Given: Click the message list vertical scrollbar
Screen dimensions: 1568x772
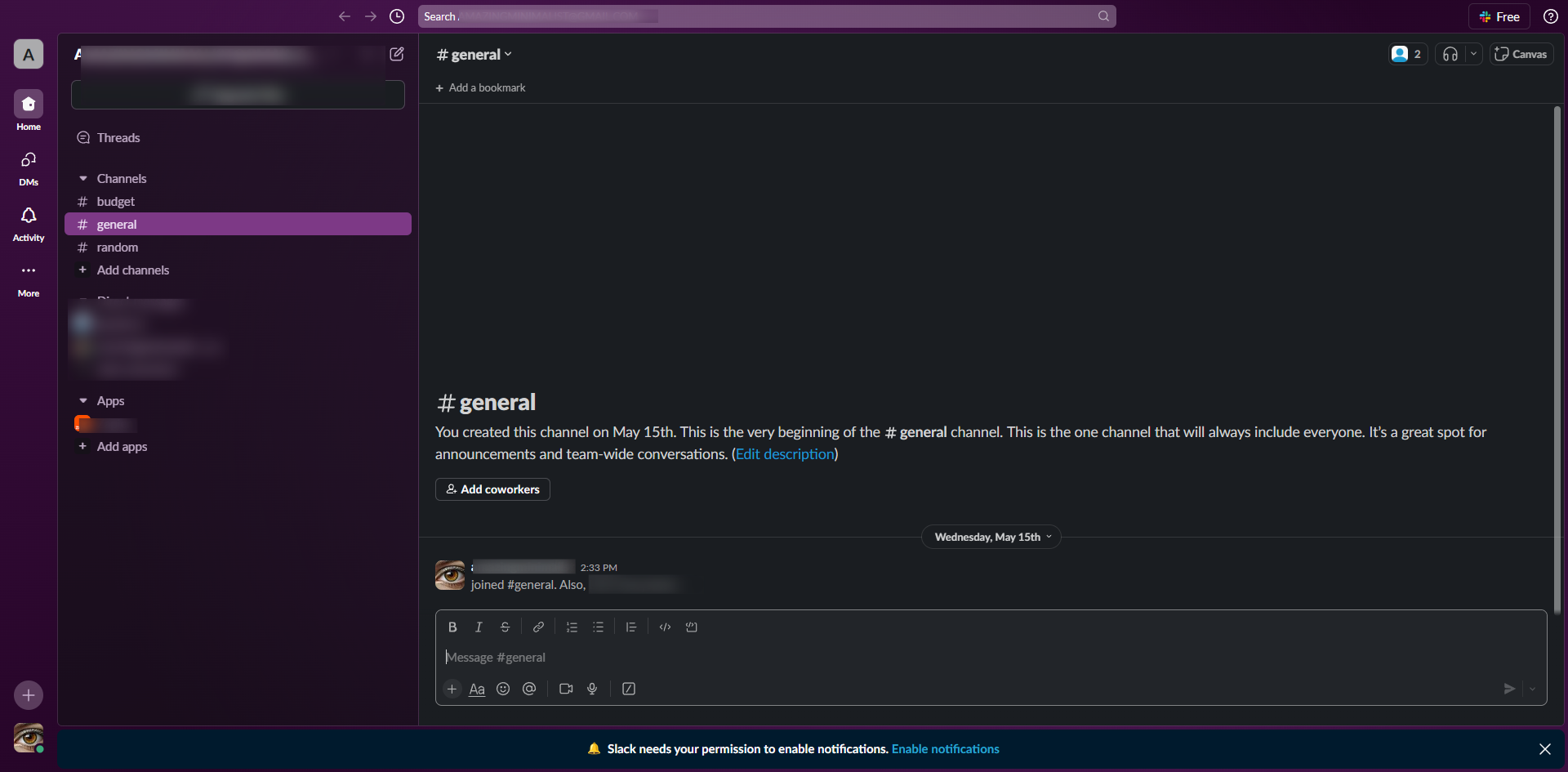Looking at the screenshot, I should pos(1557,359).
